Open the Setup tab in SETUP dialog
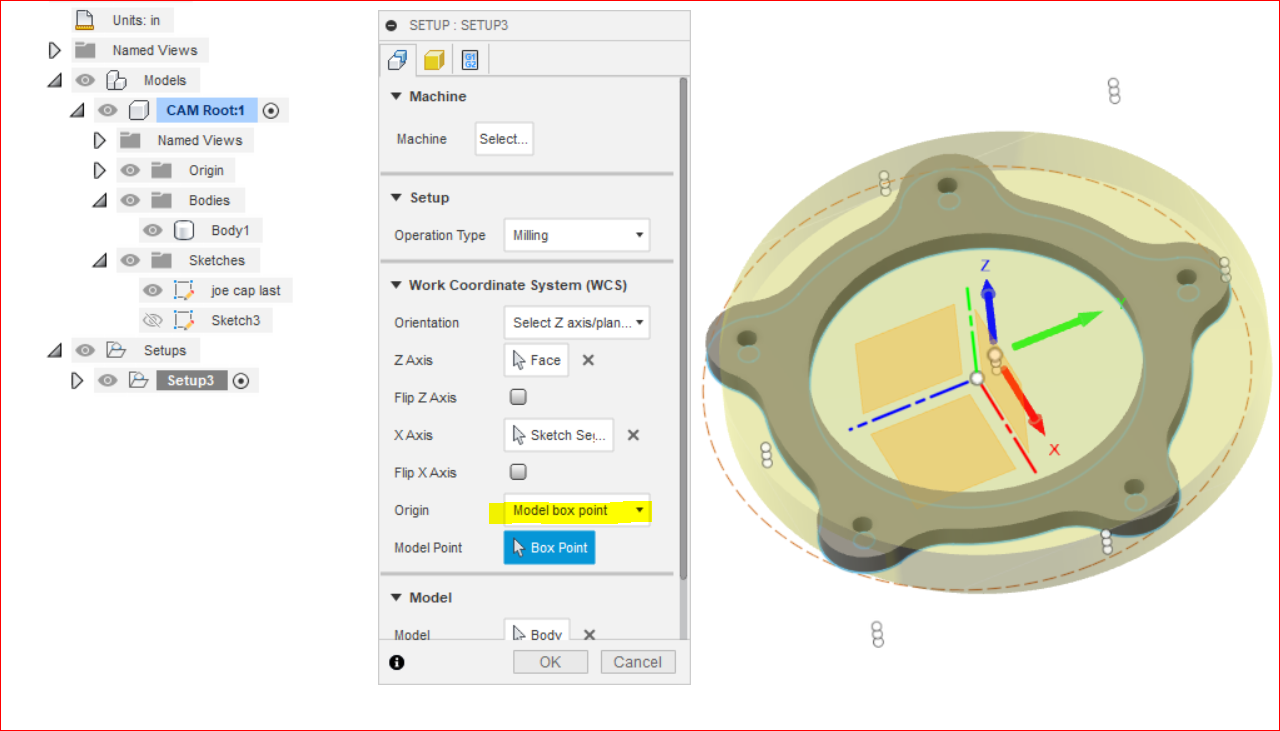This screenshot has height=731, width=1280. tap(397, 60)
